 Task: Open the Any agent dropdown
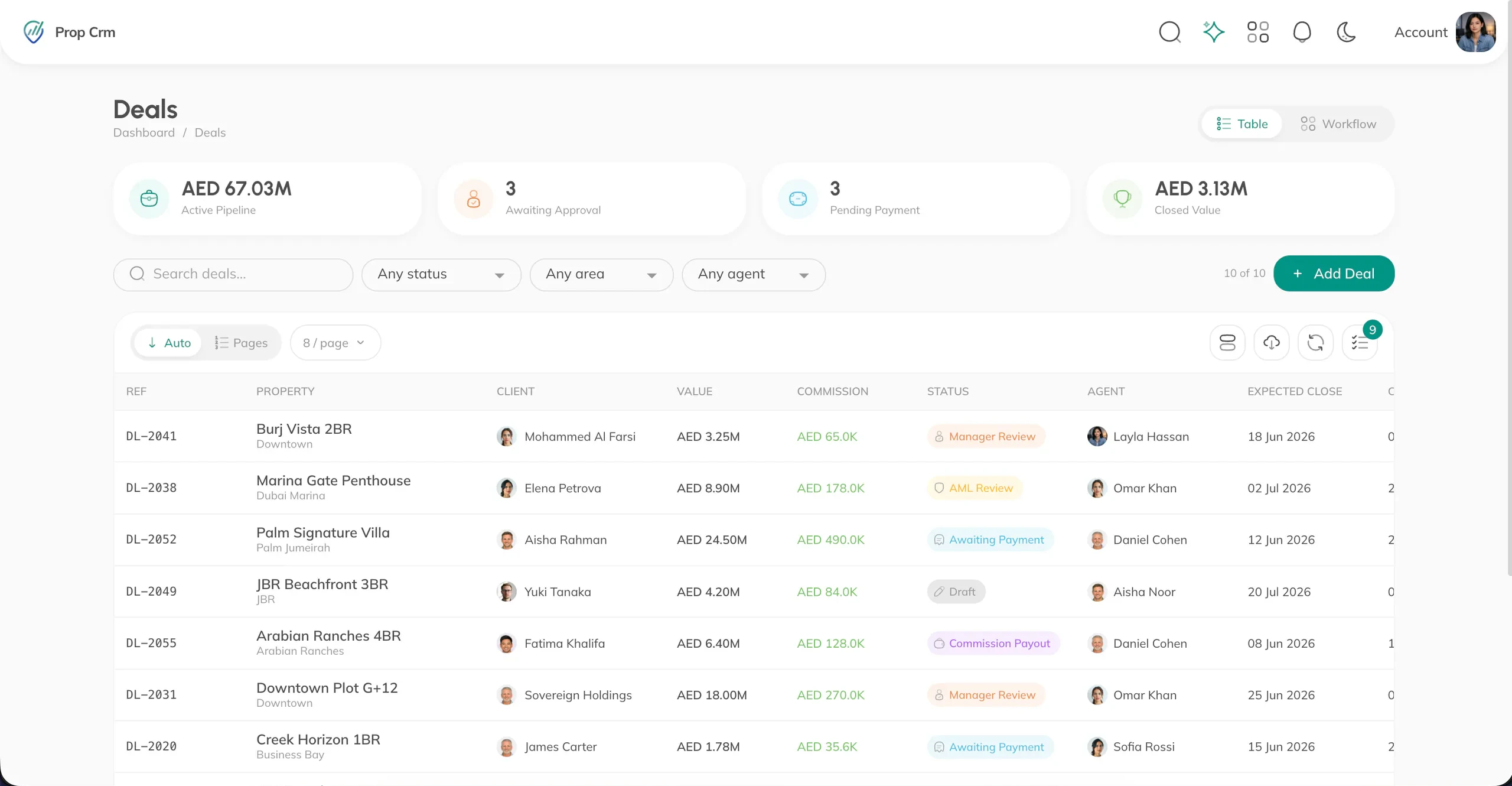point(753,274)
